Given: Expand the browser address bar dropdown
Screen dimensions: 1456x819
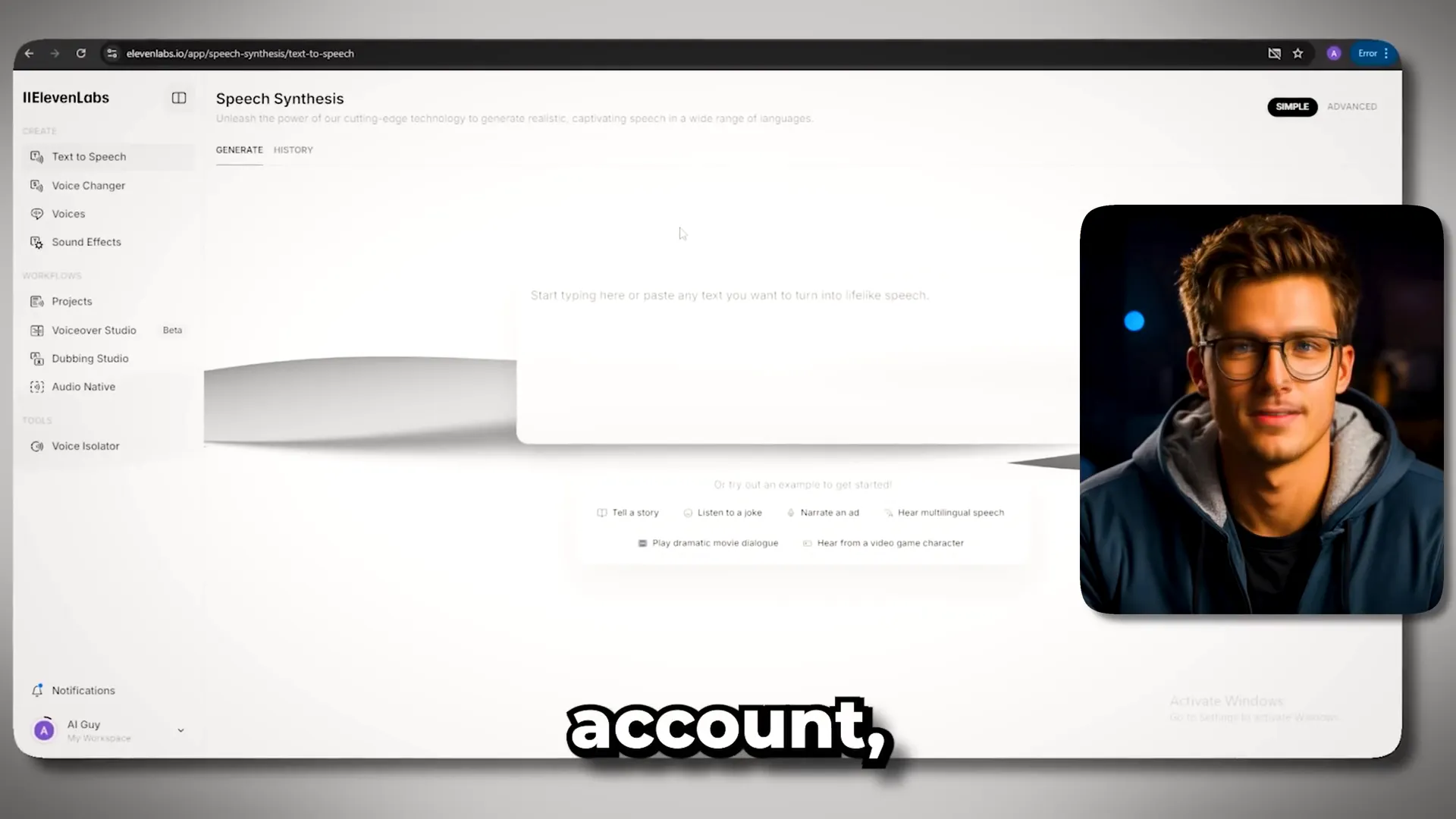Looking at the screenshot, I should (729, 53).
